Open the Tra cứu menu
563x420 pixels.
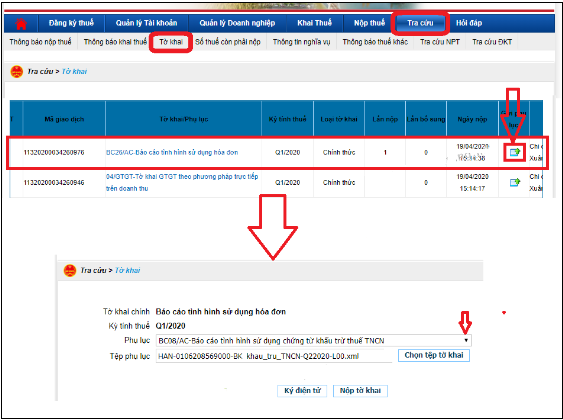tap(420, 23)
